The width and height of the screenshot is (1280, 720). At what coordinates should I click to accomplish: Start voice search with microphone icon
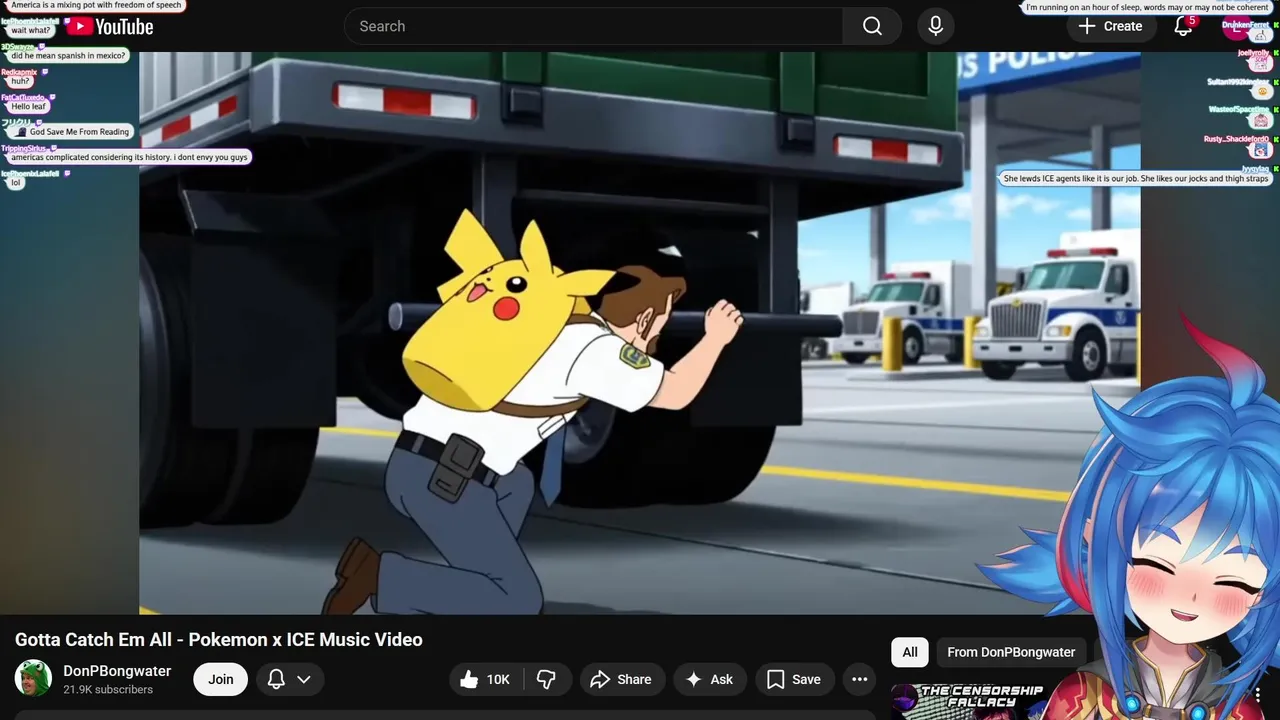(x=936, y=26)
